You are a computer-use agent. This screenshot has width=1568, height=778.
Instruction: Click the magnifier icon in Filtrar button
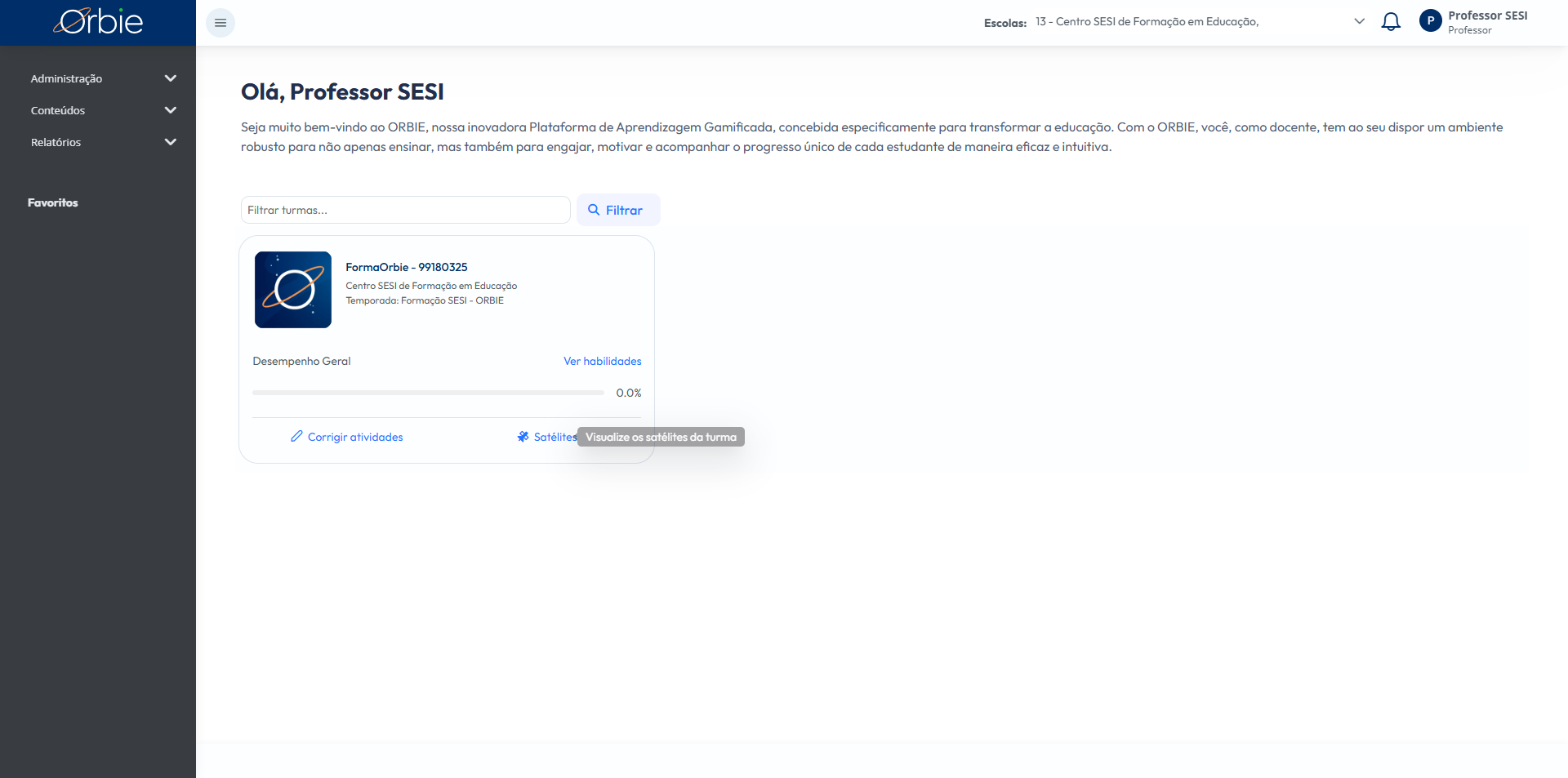pos(594,210)
